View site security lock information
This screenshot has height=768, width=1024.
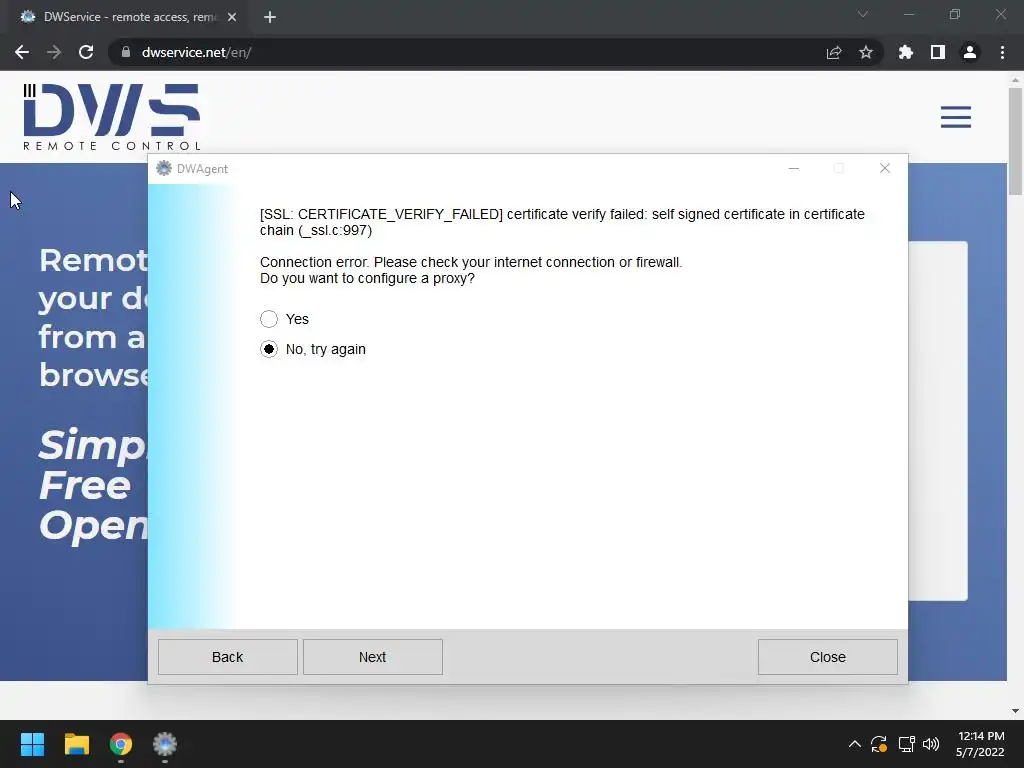click(x=126, y=52)
